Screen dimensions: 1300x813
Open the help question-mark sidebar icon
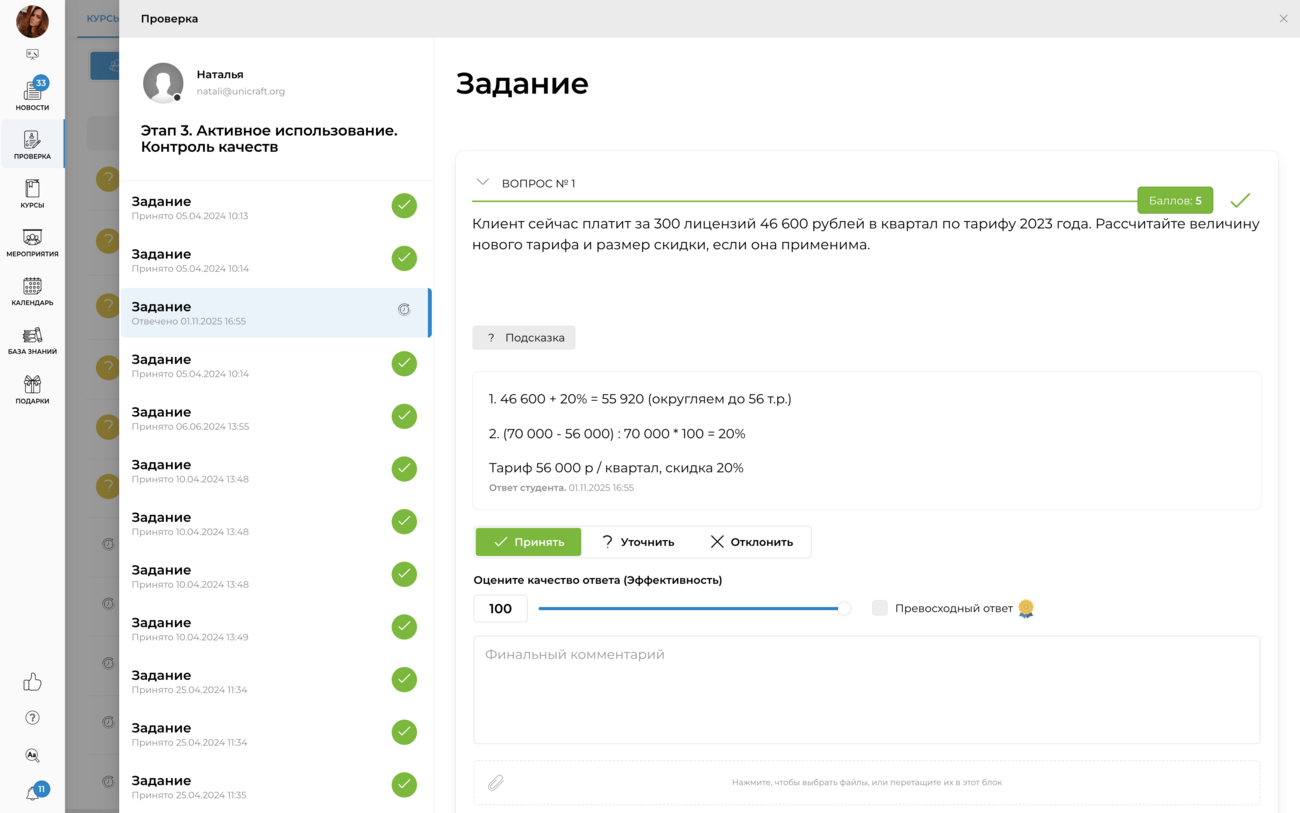tap(32, 718)
